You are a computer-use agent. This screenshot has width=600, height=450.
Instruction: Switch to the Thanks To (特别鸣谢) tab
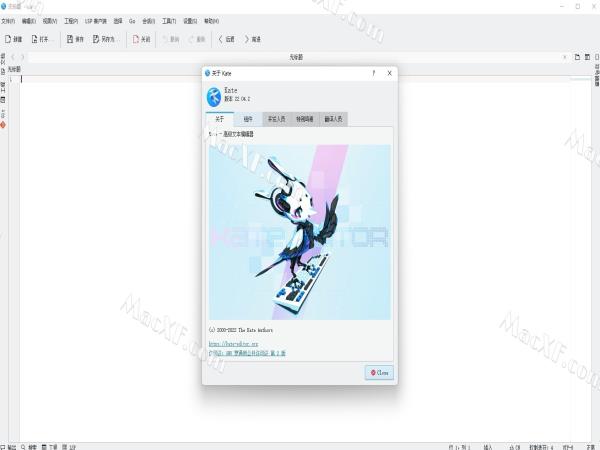(305, 119)
